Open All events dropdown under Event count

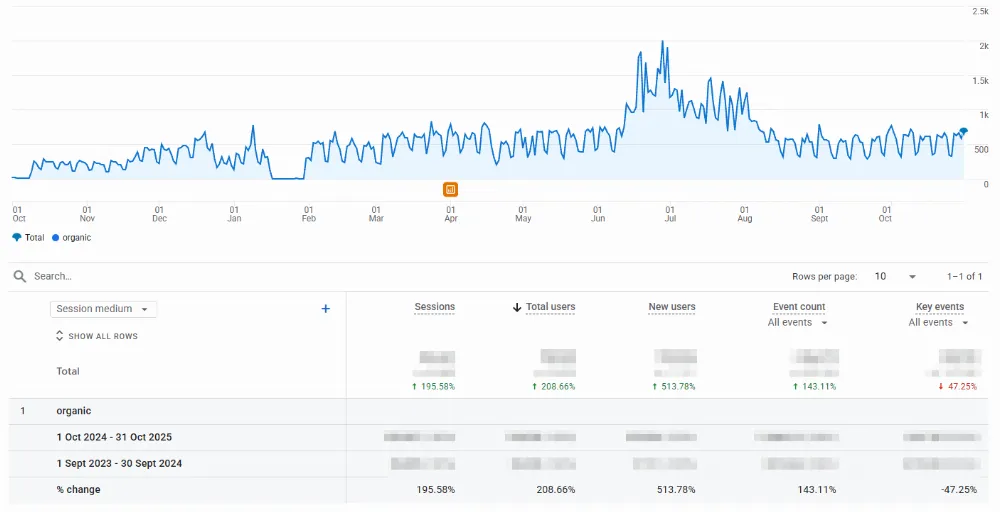click(798, 323)
